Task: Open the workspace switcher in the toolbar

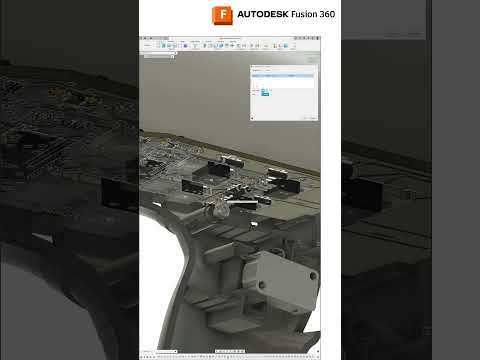Action: pyautogui.click(x=147, y=46)
